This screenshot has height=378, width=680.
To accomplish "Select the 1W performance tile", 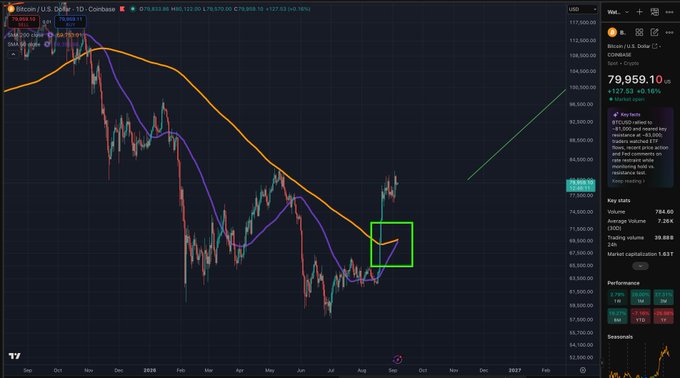I will click(x=617, y=297).
